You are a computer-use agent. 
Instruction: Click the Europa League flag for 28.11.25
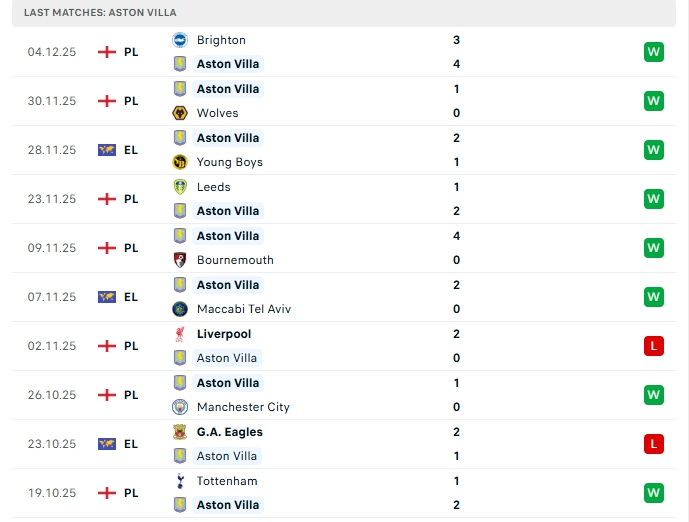click(x=107, y=150)
